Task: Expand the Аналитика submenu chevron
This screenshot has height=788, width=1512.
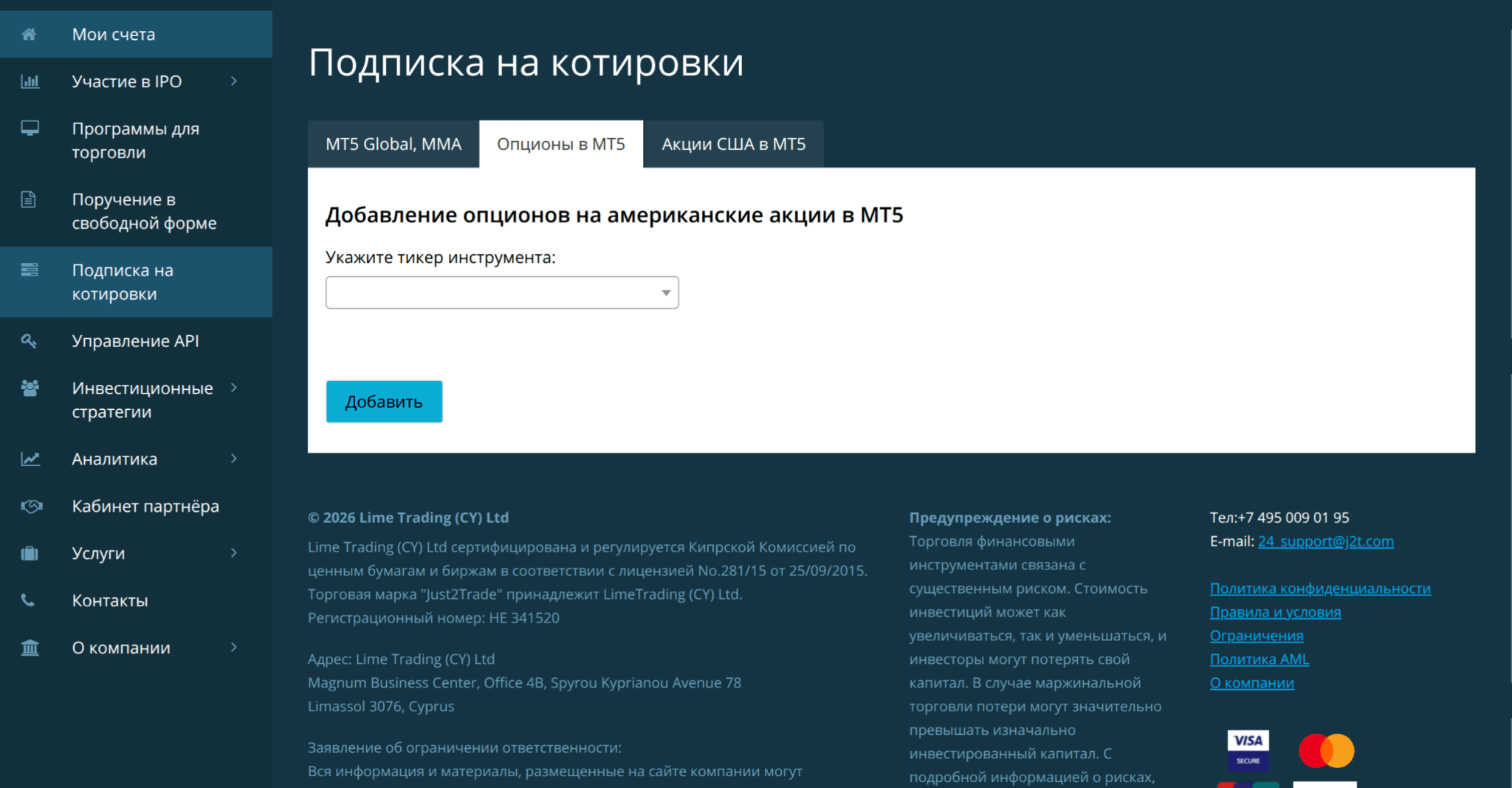Action: [x=234, y=459]
